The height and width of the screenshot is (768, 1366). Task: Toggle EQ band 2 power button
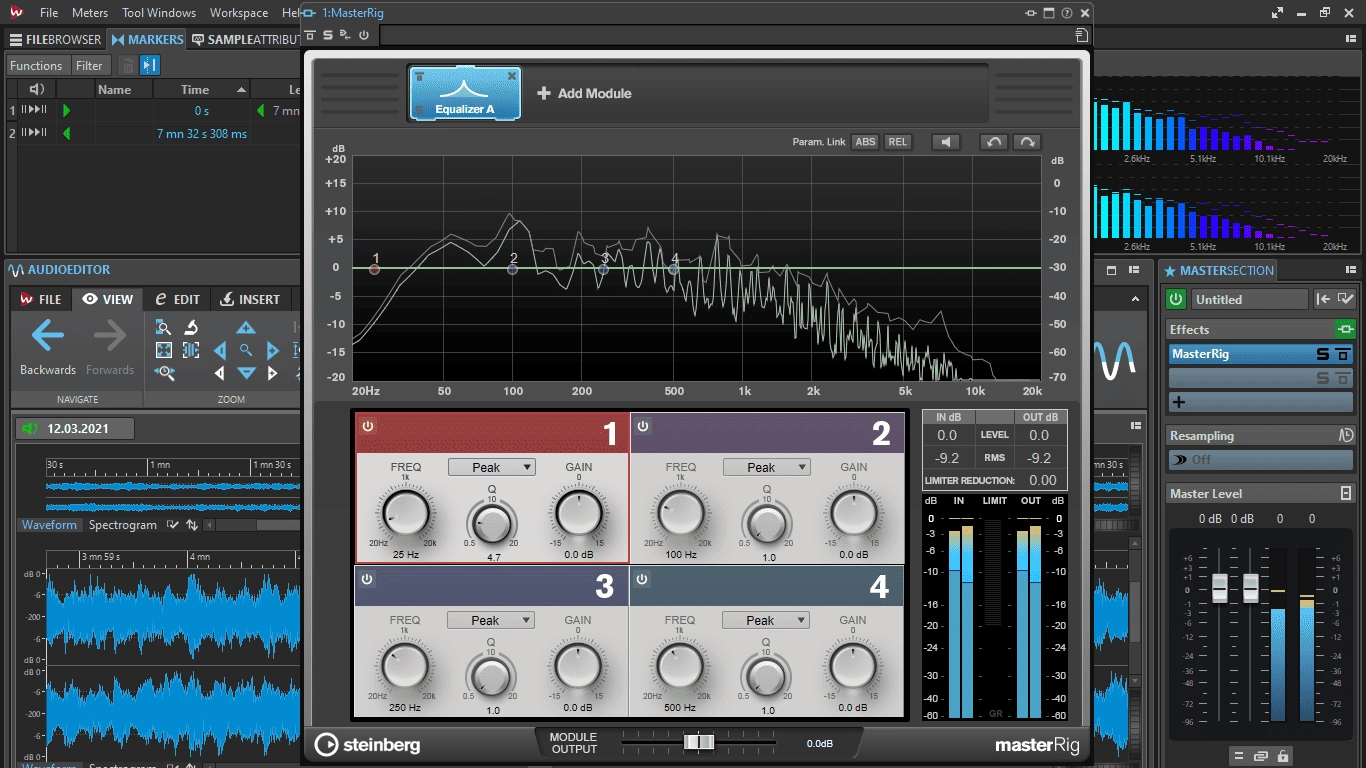point(643,426)
